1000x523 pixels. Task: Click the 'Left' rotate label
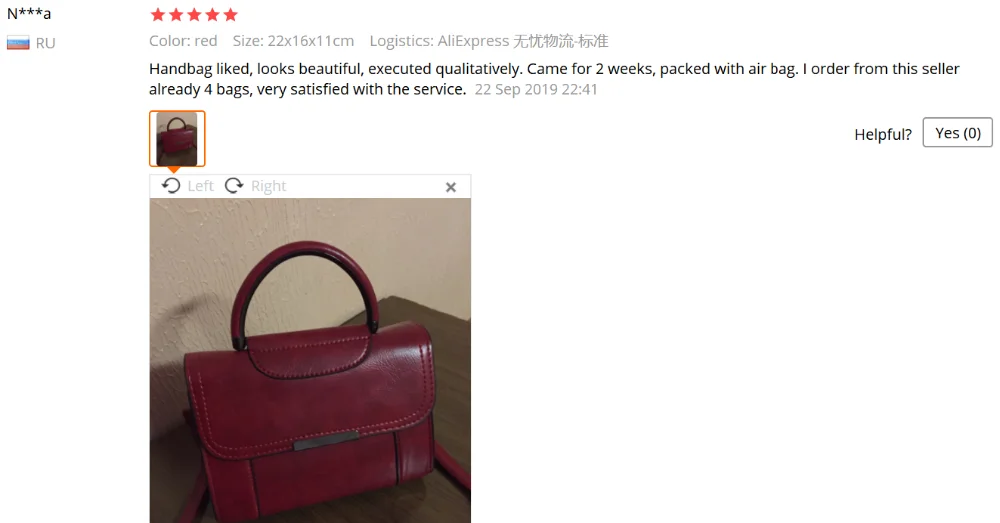tap(200, 186)
